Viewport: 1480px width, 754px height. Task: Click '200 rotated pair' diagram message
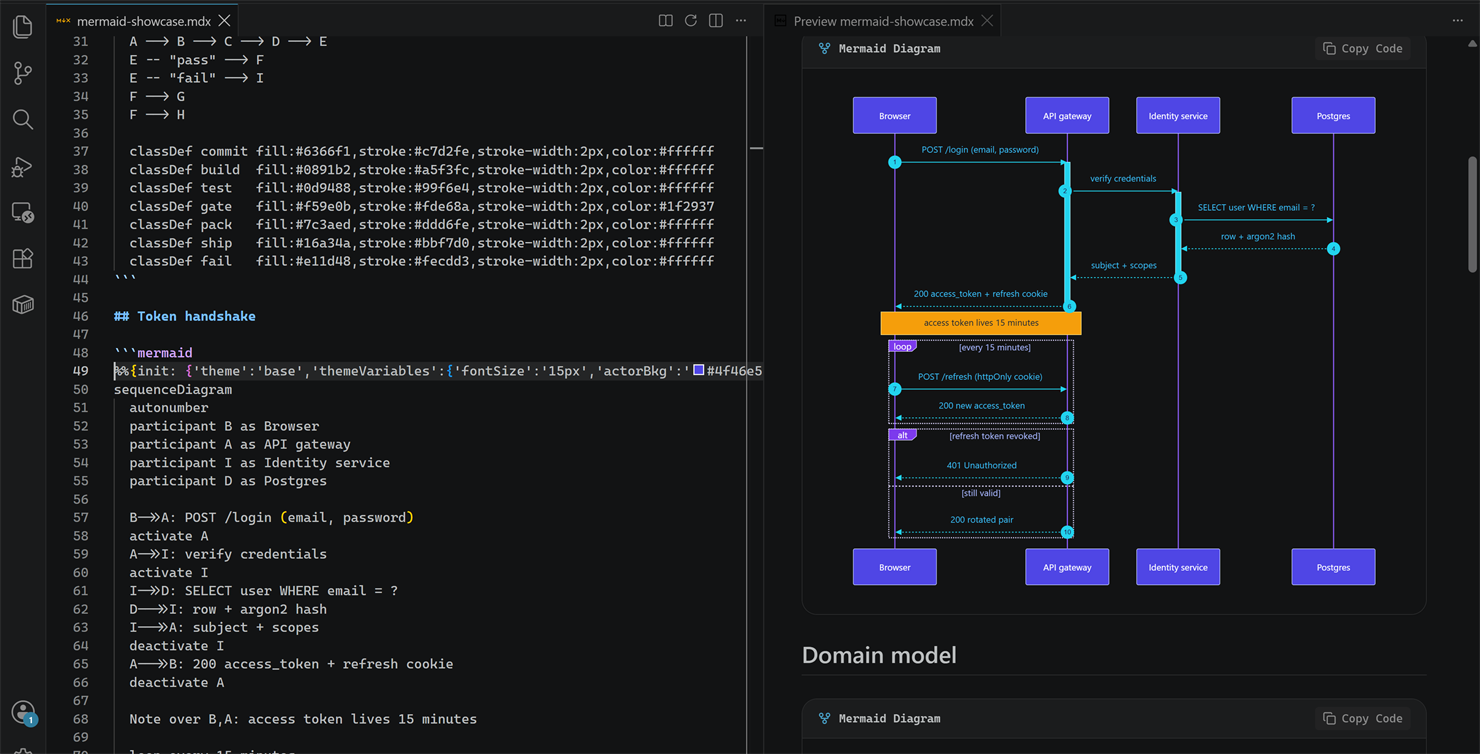(x=981, y=520)
